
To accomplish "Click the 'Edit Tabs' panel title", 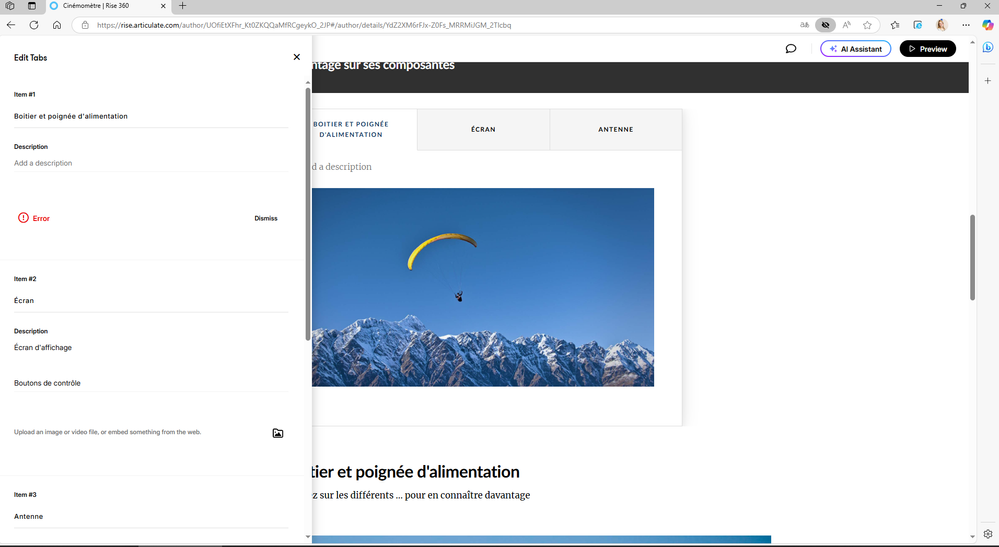I will [31, 57].
